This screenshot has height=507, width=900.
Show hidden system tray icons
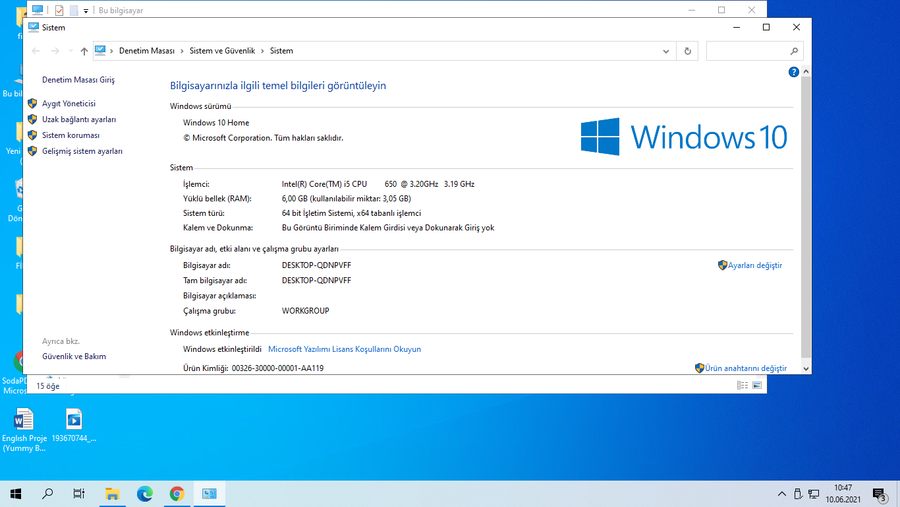coord(782,494)
